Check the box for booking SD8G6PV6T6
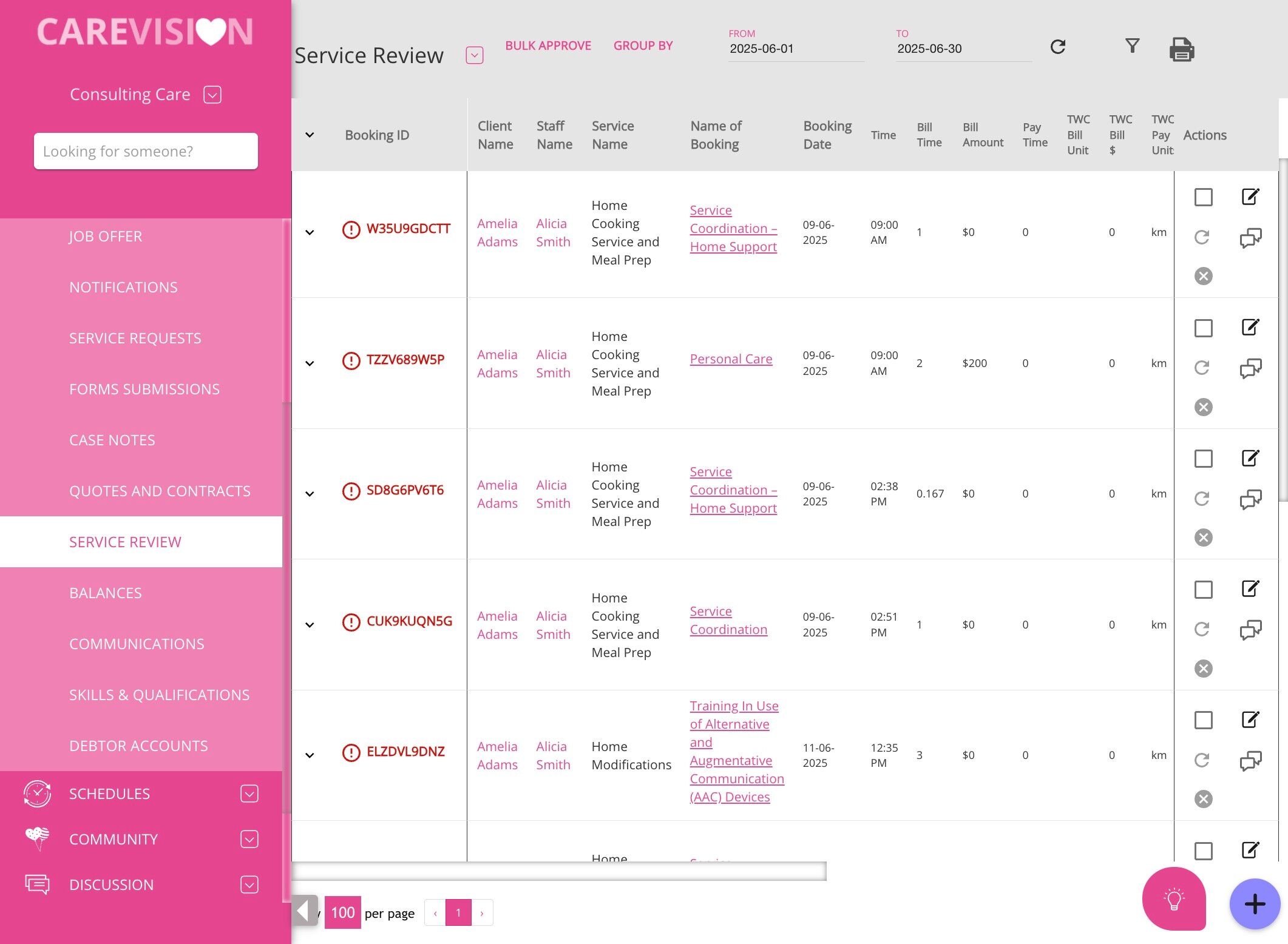1288x944 pixels. coord(1203,459)
